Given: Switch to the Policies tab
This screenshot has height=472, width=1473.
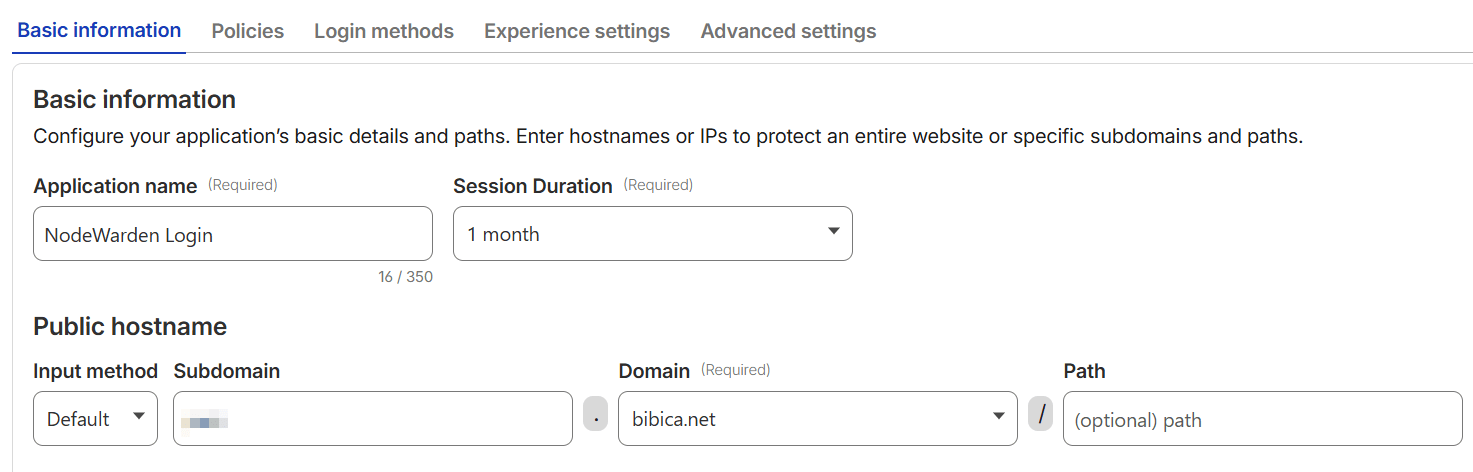Looking at the screenshot, I should click(247, 31).
